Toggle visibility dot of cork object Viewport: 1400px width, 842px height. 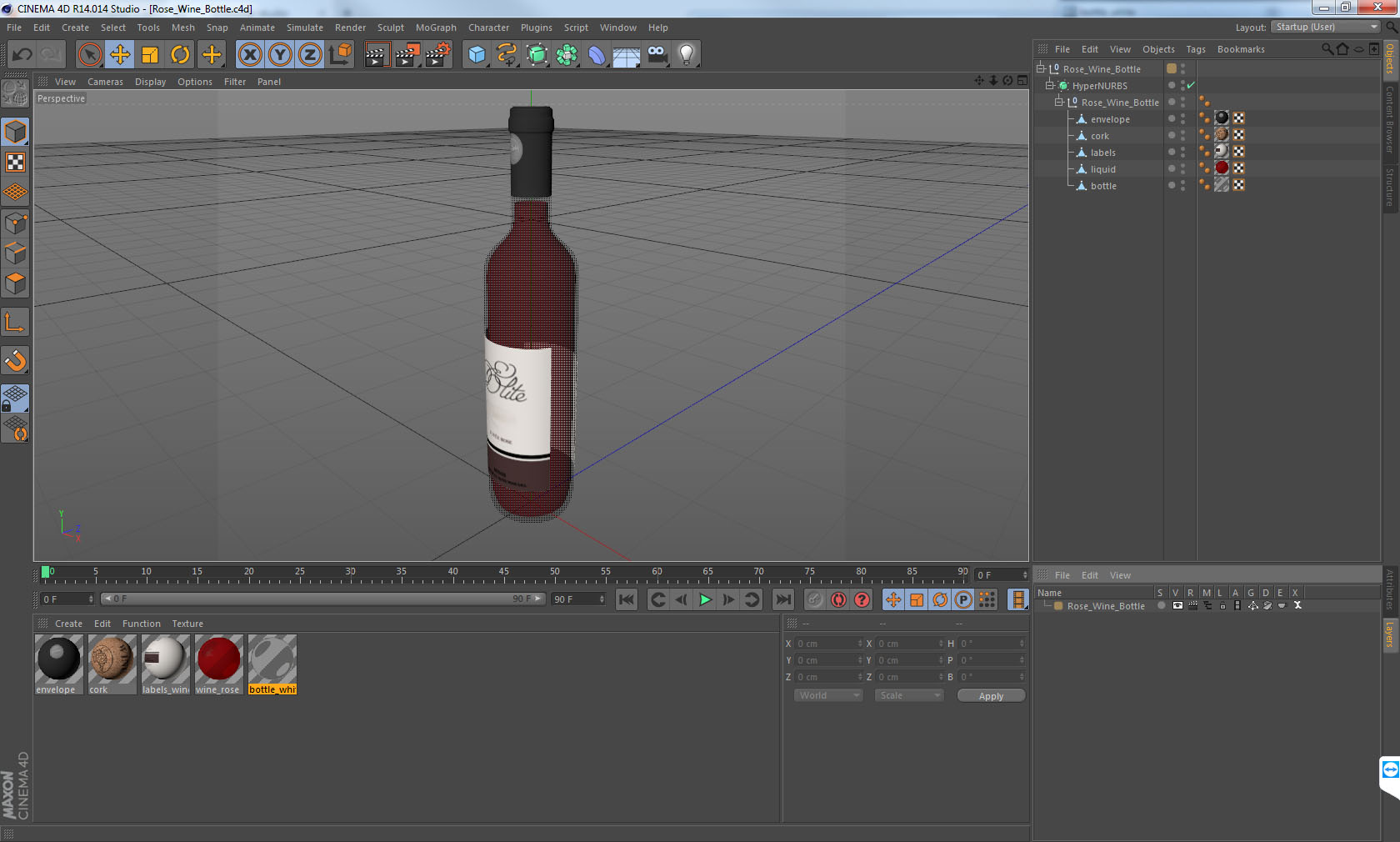[x=1172, y=135]
